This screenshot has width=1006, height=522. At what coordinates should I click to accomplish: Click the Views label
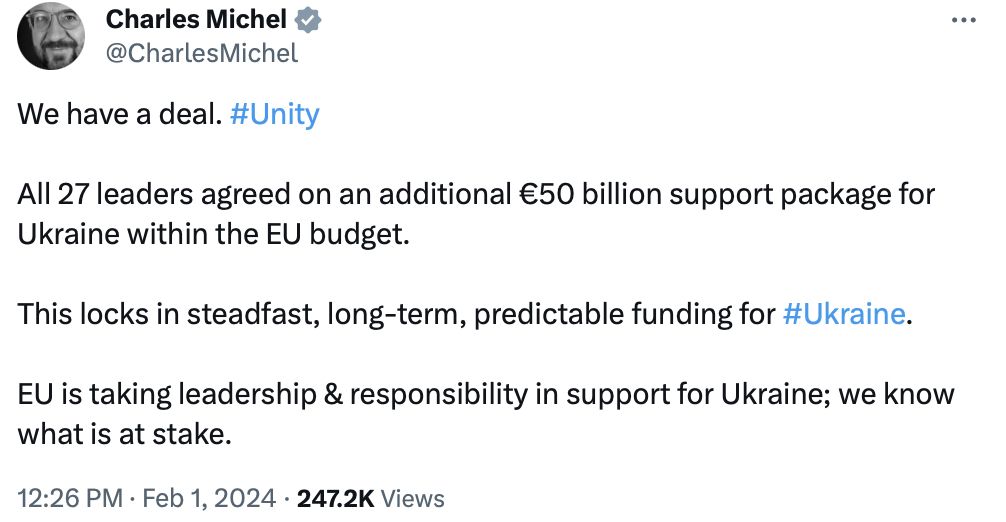click(413, 497)
